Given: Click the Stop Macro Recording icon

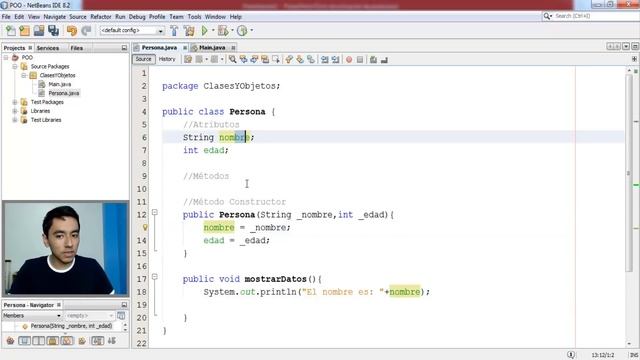Looking at the screenshot, I should [360, 60].
